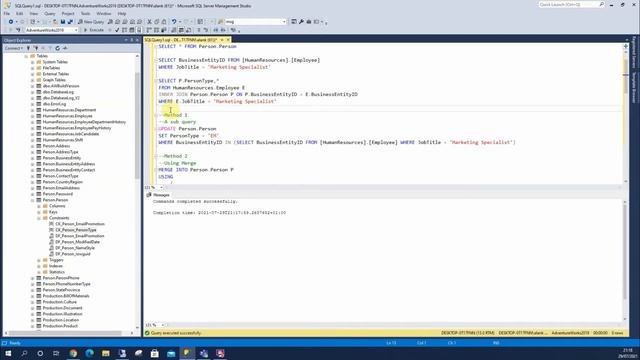Expand the Columns folder under Person.Person
This screenshot has height=360, width=640.
[39, 206]
